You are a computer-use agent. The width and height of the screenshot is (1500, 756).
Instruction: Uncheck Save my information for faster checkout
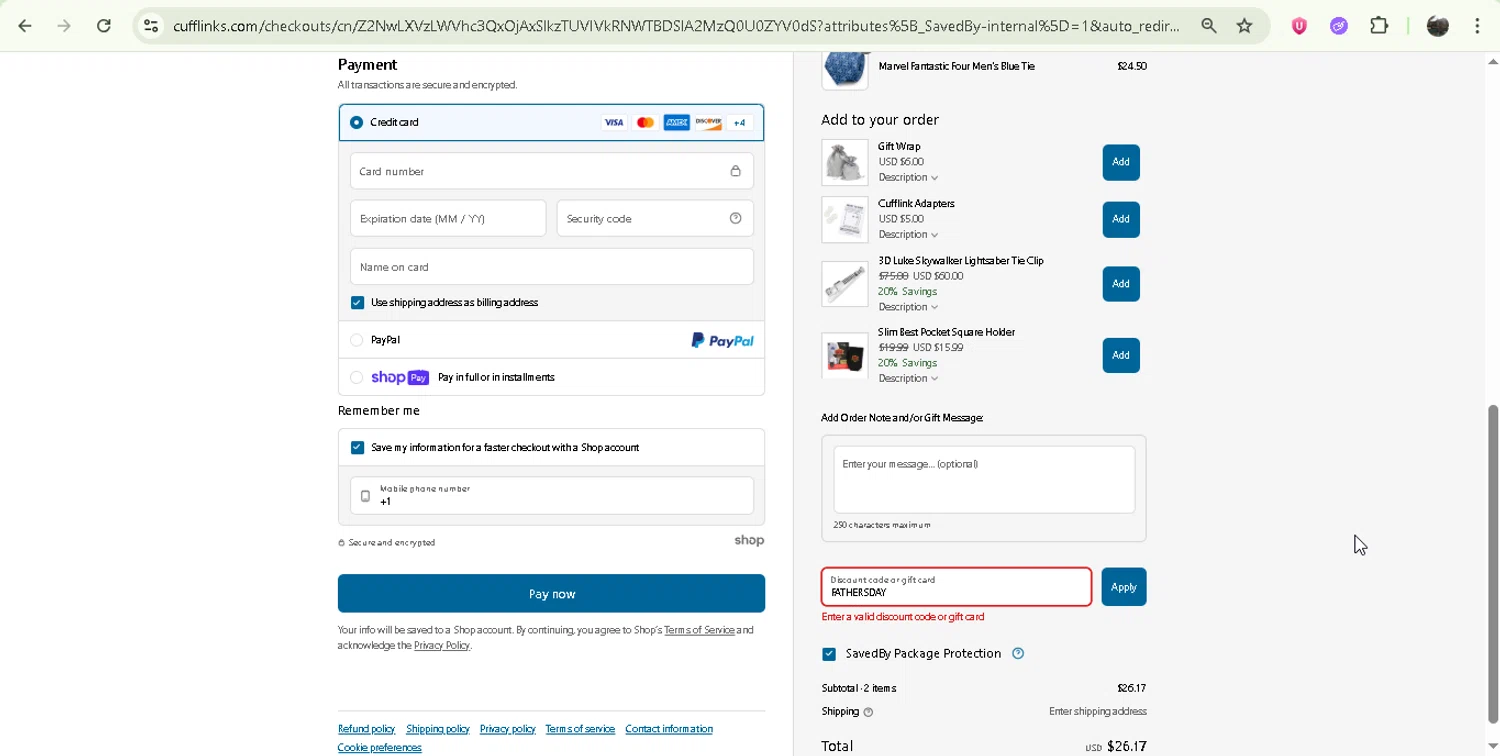[357, 447]
